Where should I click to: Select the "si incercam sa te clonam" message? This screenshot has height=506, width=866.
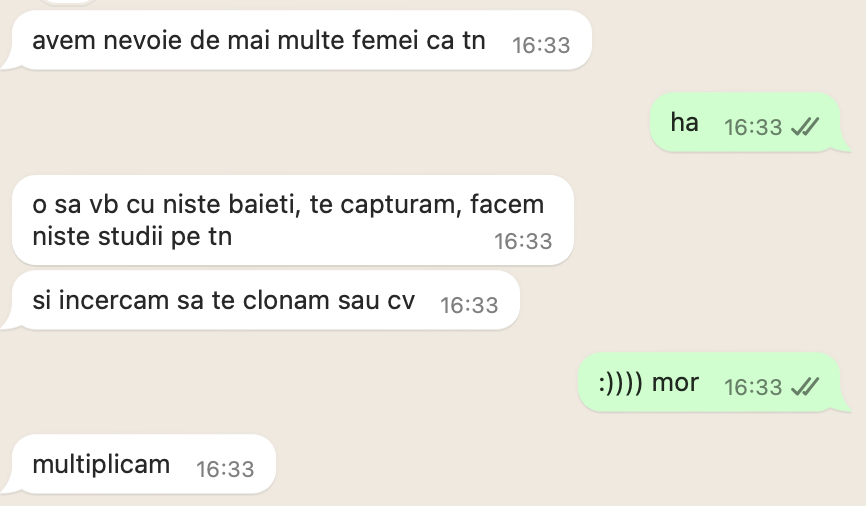pos(222,301)
